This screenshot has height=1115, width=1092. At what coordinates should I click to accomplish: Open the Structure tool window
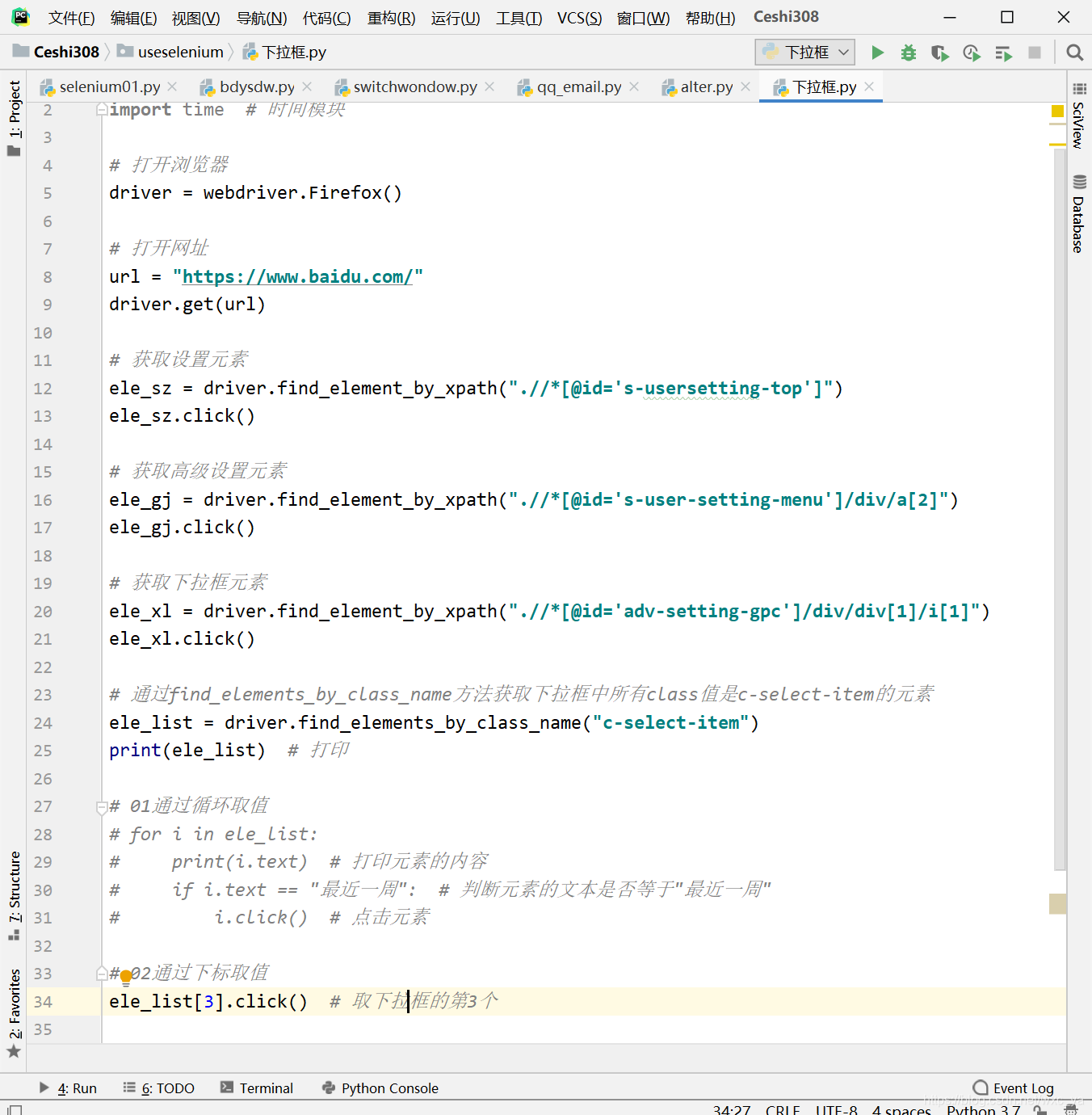(x=14, y=894)
